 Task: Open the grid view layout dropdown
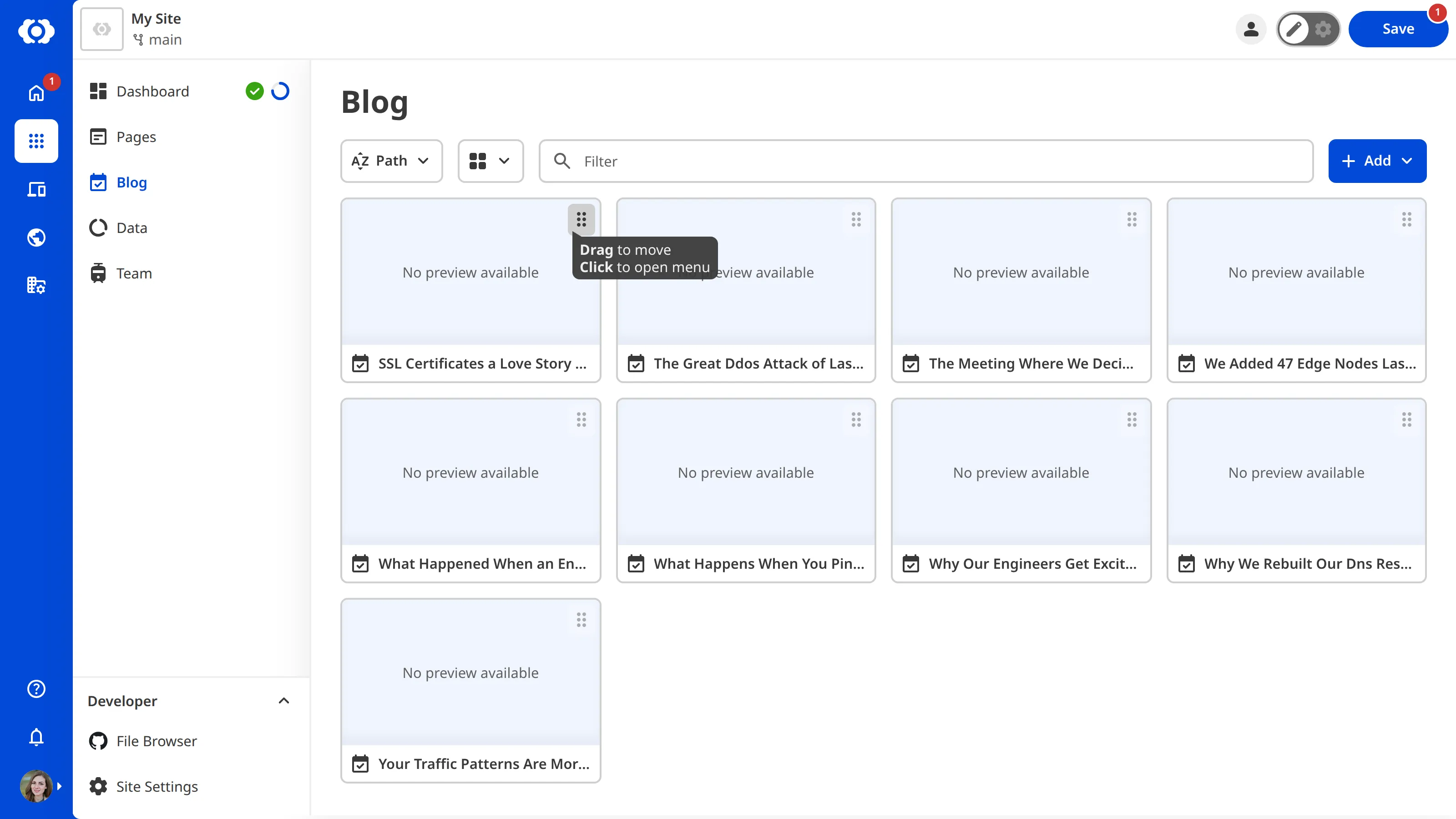click(490, 161)
